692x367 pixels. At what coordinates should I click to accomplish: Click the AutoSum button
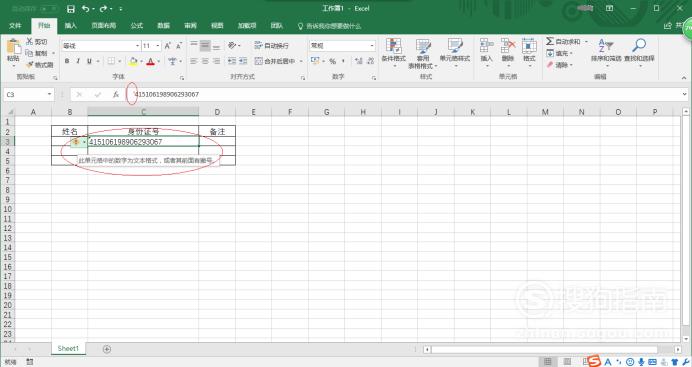pos(563,41)
